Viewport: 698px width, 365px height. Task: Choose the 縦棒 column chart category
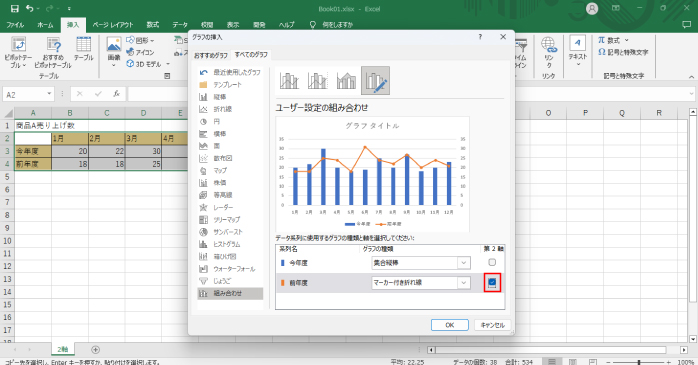pyautogui.click(x=230, y=97)
